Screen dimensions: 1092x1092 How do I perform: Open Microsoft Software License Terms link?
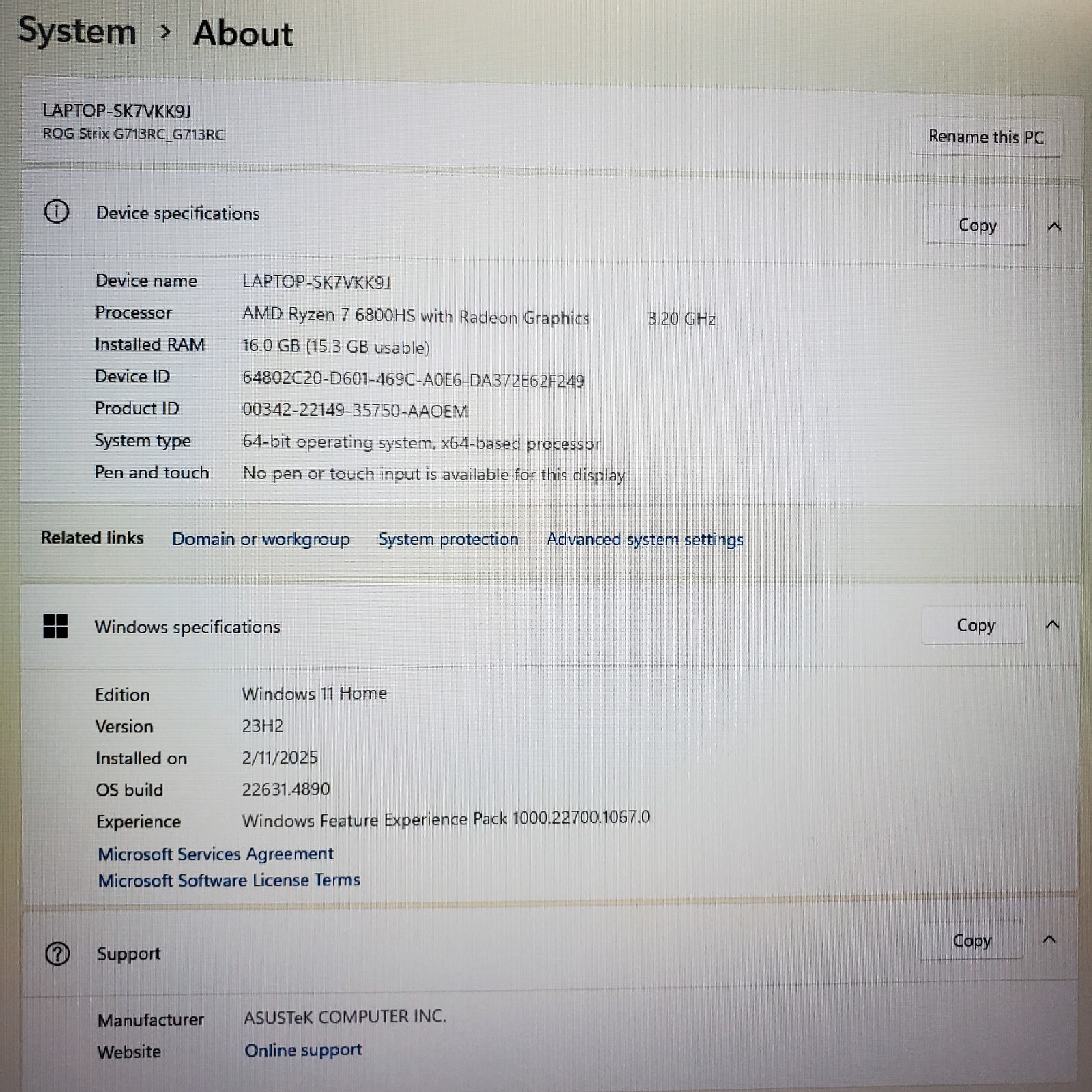point(229,880)
